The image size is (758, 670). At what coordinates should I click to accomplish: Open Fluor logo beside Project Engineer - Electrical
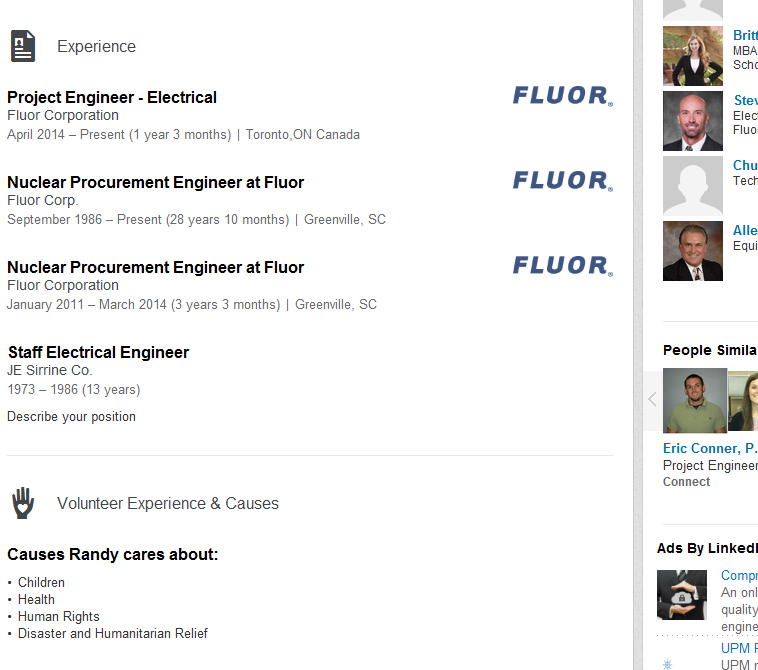(x=563, y=96)
